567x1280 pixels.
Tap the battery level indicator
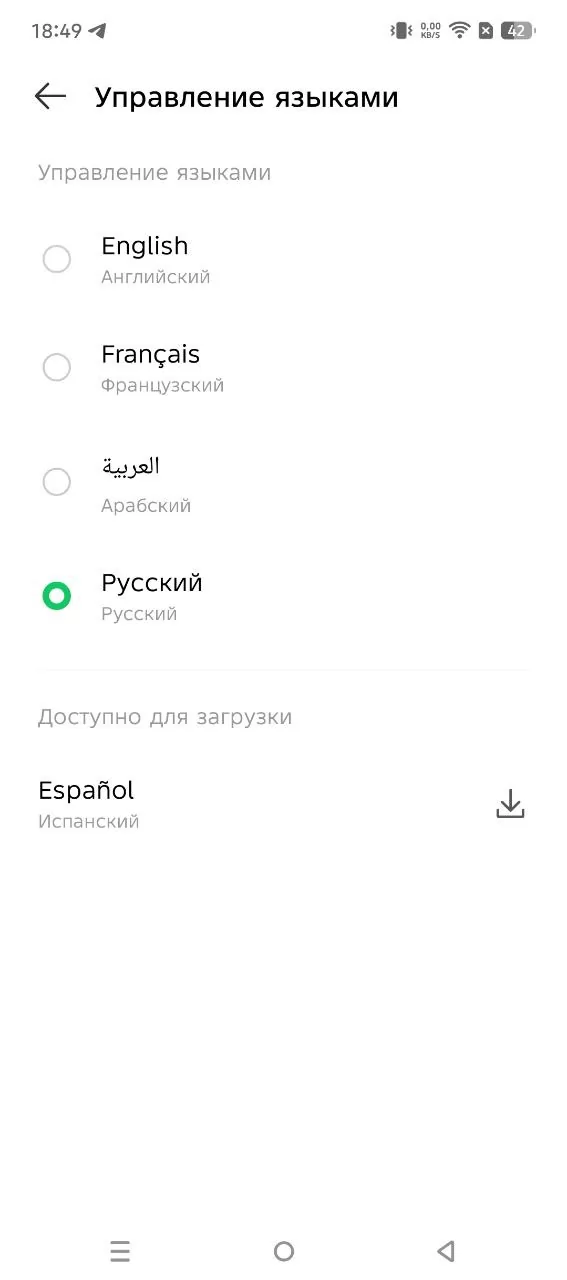517,30
